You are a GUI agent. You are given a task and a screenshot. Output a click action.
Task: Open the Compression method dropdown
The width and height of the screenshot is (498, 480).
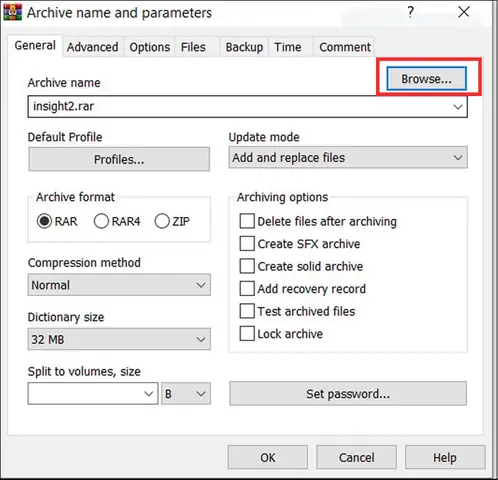click(119, 285)
